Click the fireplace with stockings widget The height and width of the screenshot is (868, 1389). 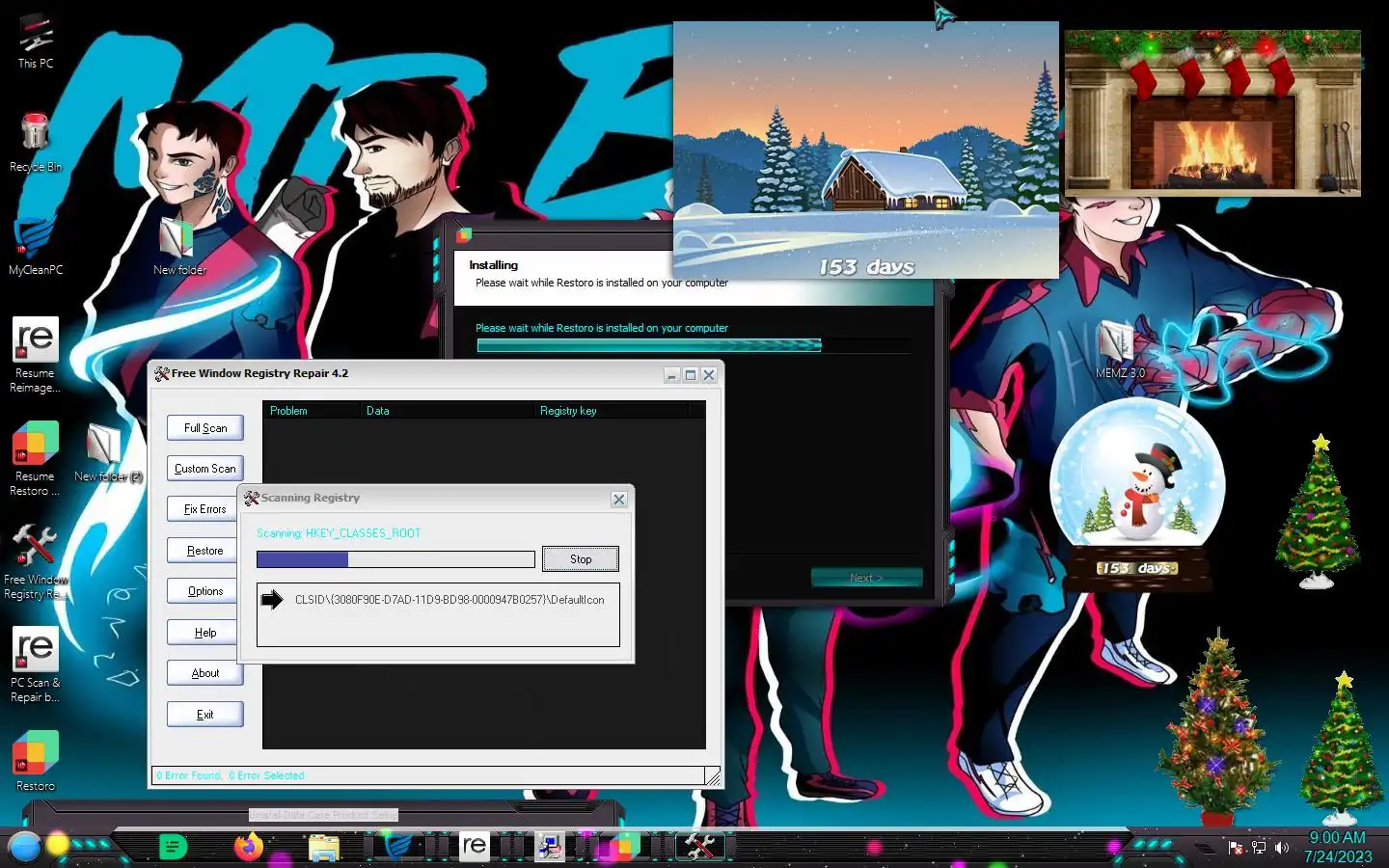point(1212,113)
